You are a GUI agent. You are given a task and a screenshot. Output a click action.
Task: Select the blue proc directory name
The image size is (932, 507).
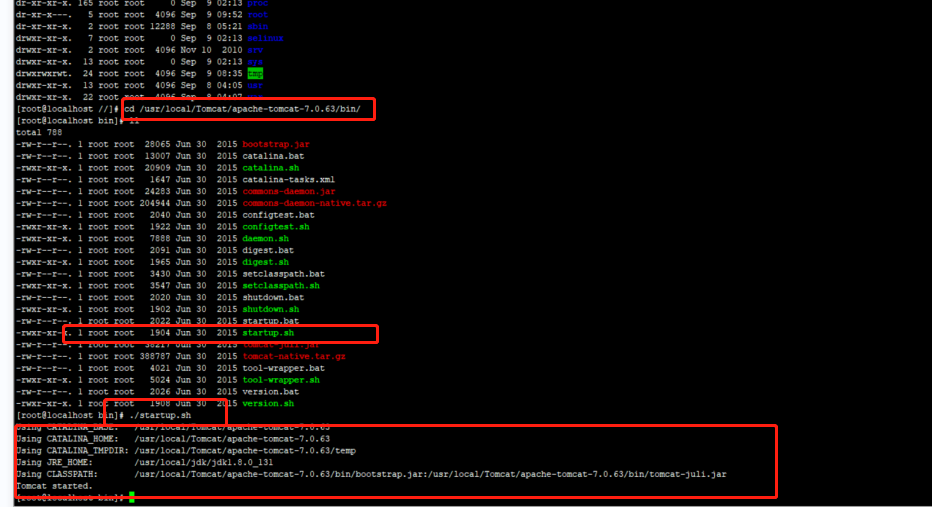click(257, 4)
